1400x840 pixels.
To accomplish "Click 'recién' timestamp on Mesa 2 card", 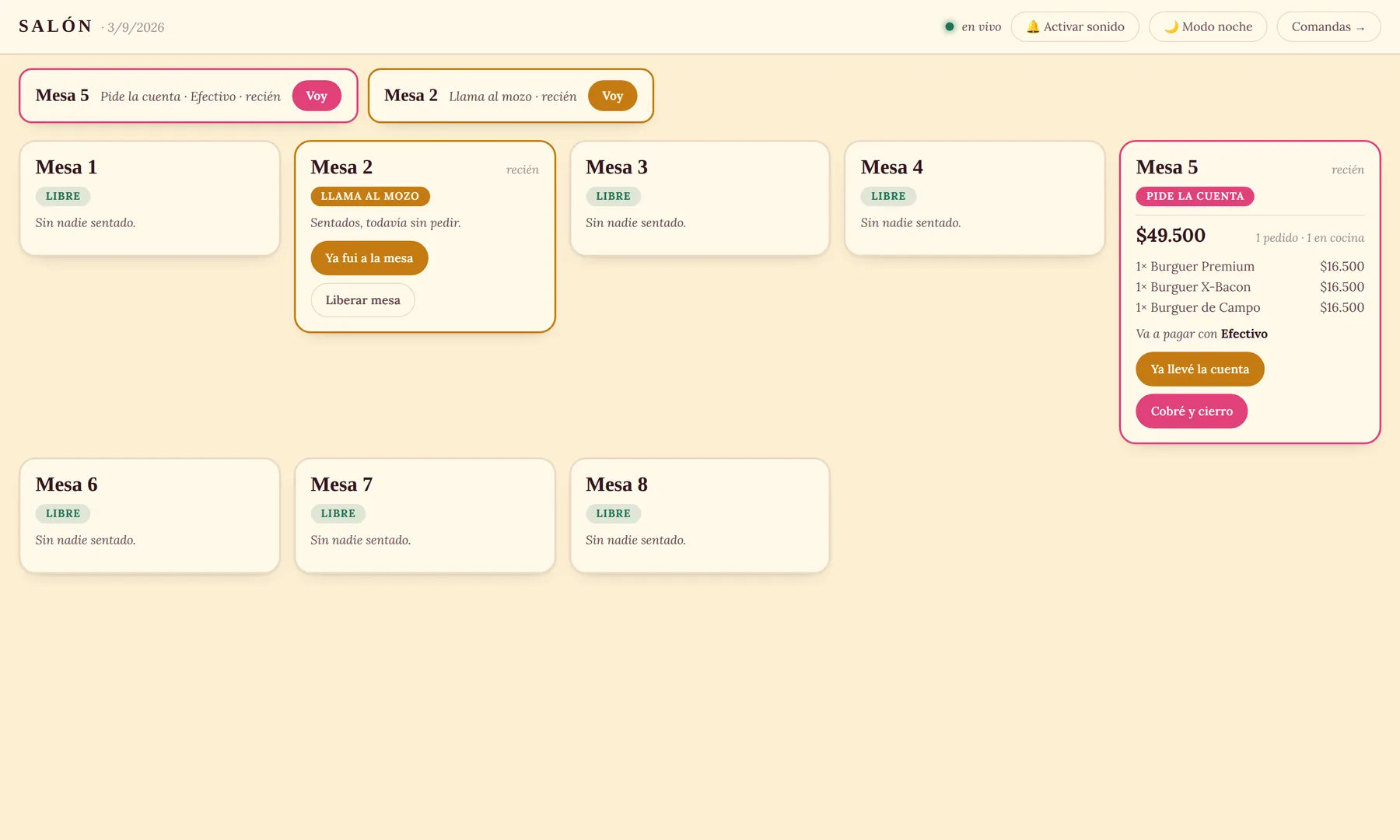I will point(523,170).
